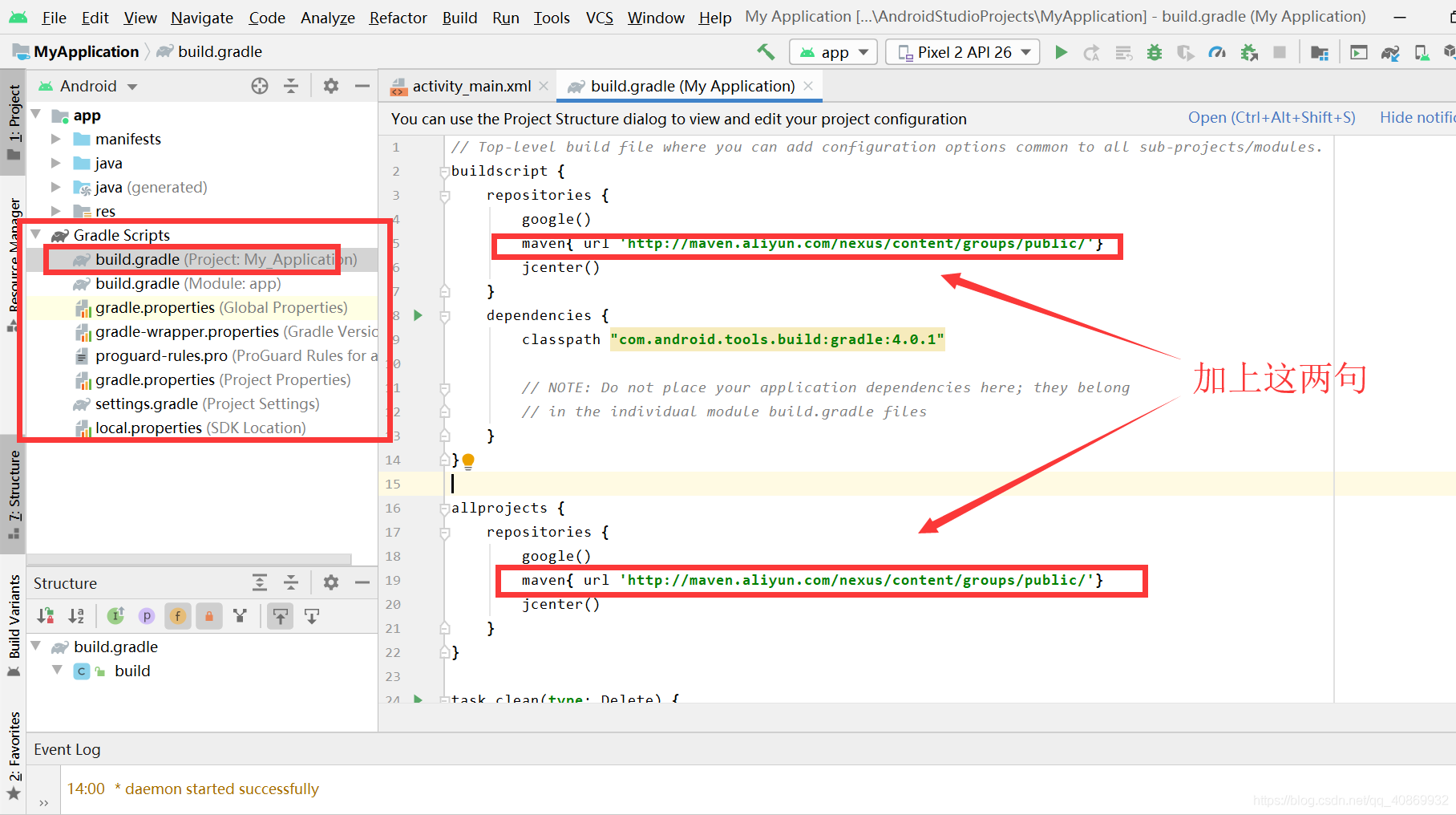Click the Apply Changes and Restart icon
The image size is (1456, 815).
[1092, 53]
